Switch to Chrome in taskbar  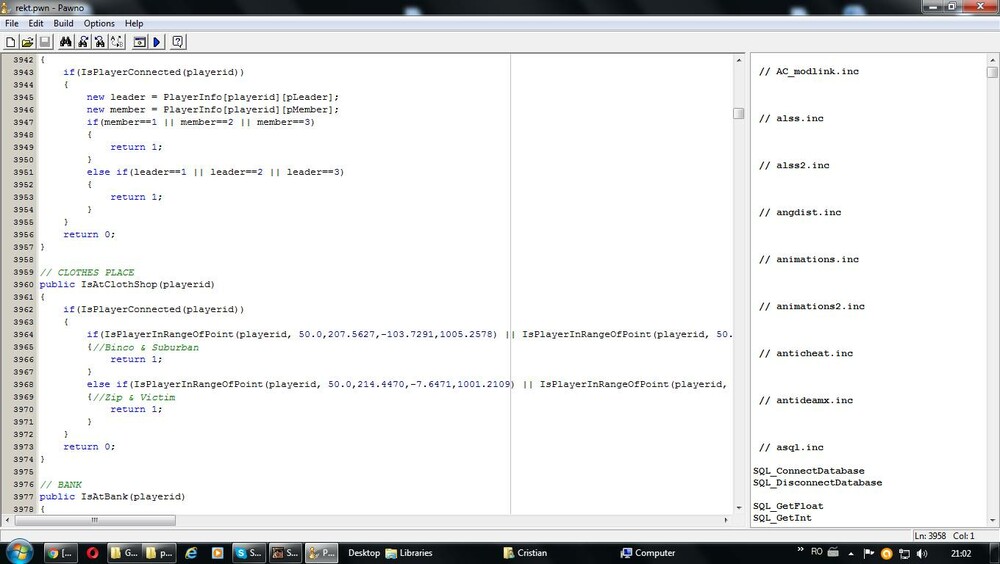(61, 553)
